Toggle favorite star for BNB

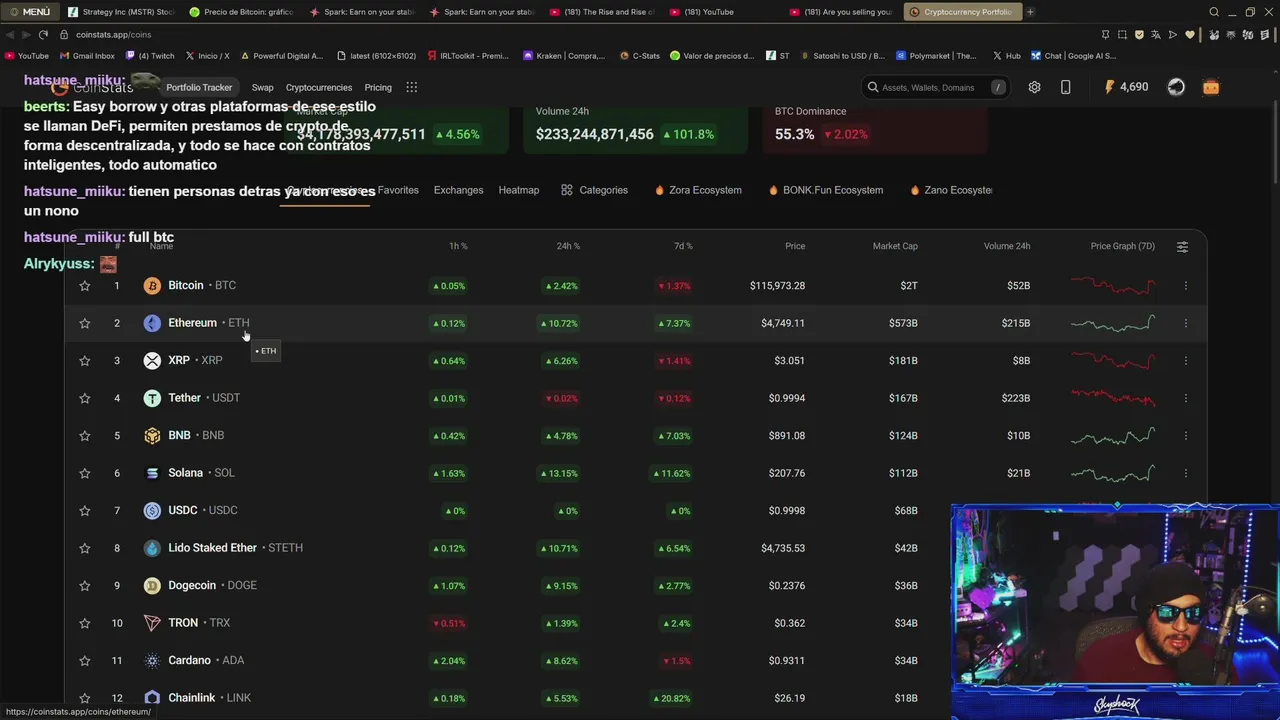coord(85,436)
